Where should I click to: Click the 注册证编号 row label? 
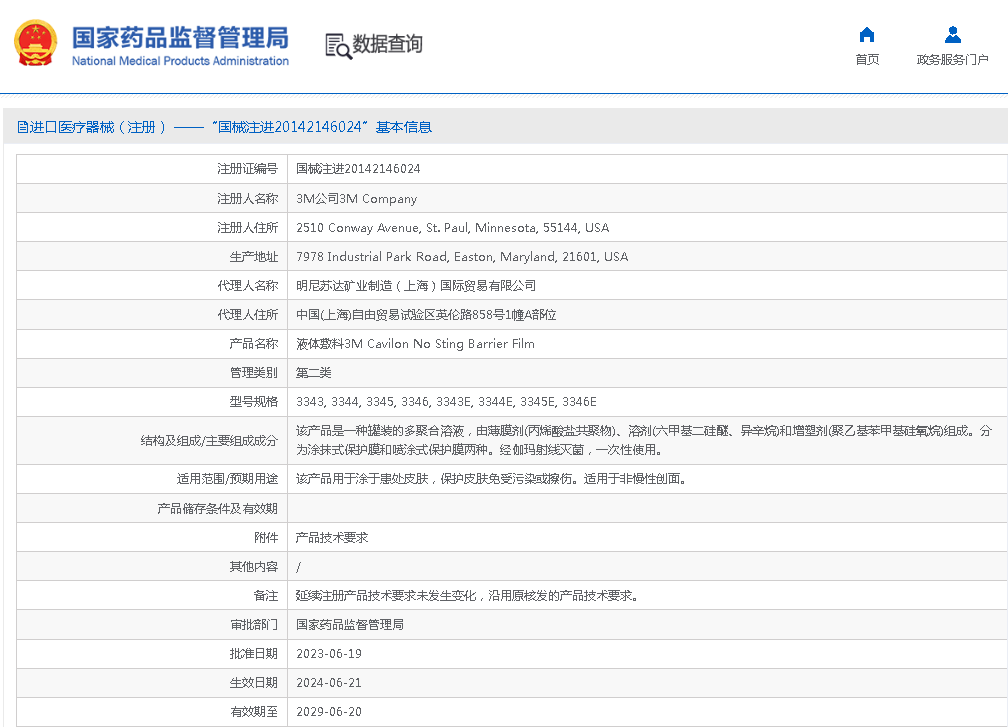point(248,168)
